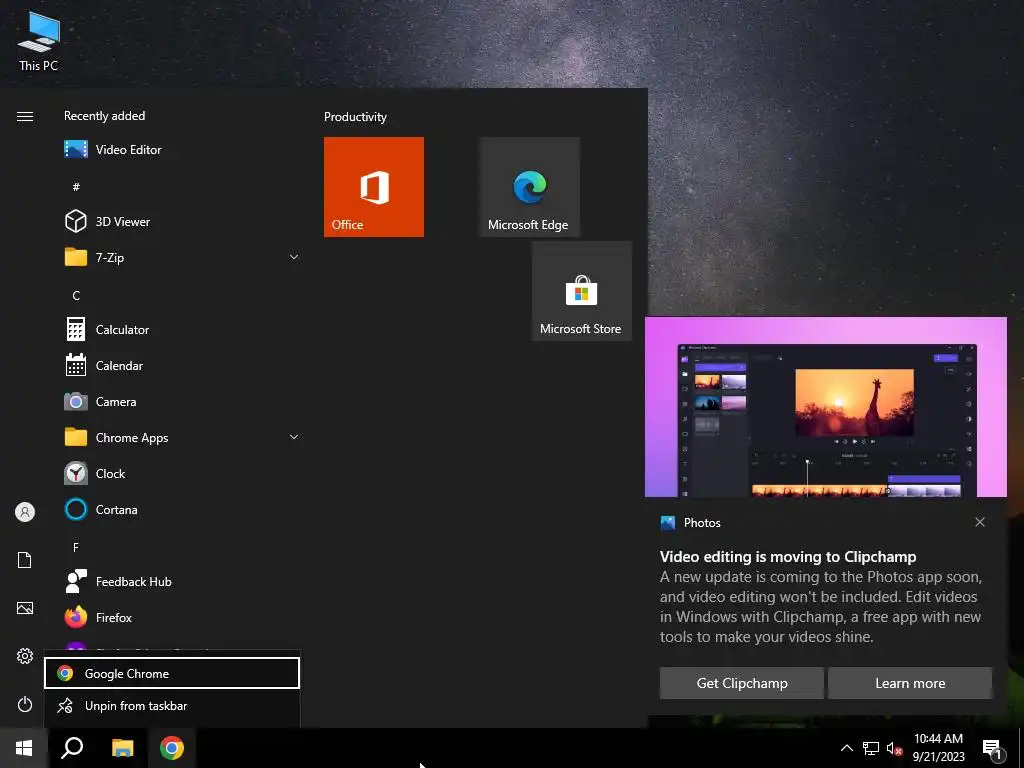Open 3D Viewer app
Image resolution: width=1024 pixels, height=768 pixels.
point(183,221)
